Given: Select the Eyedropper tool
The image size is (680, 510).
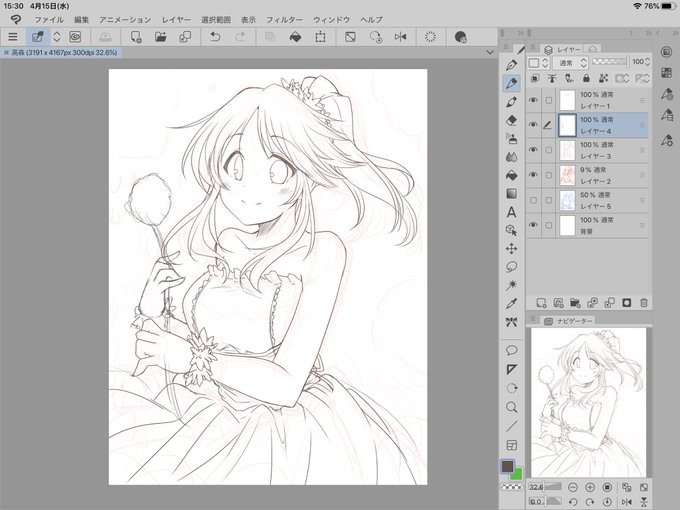Looking at the screenshot, I should tap(512, 304).
